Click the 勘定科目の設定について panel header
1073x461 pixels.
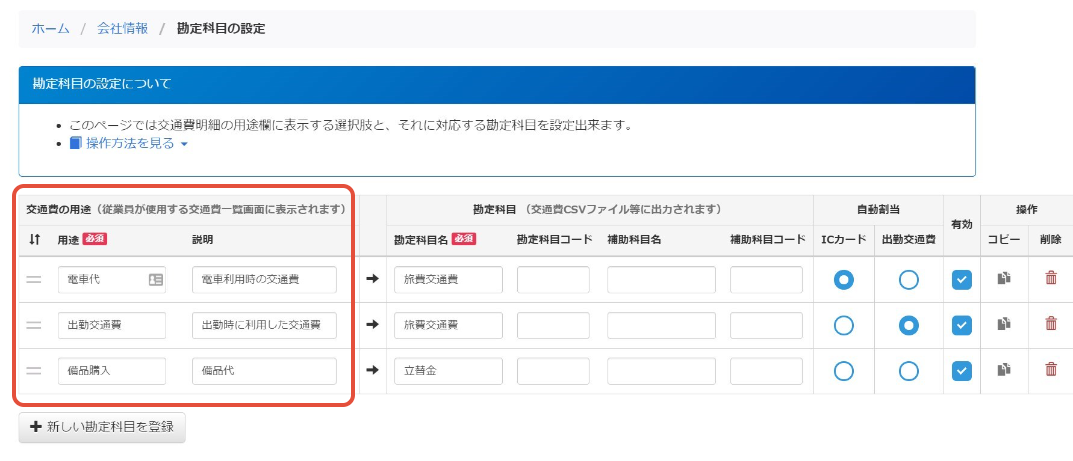(497, 85)
